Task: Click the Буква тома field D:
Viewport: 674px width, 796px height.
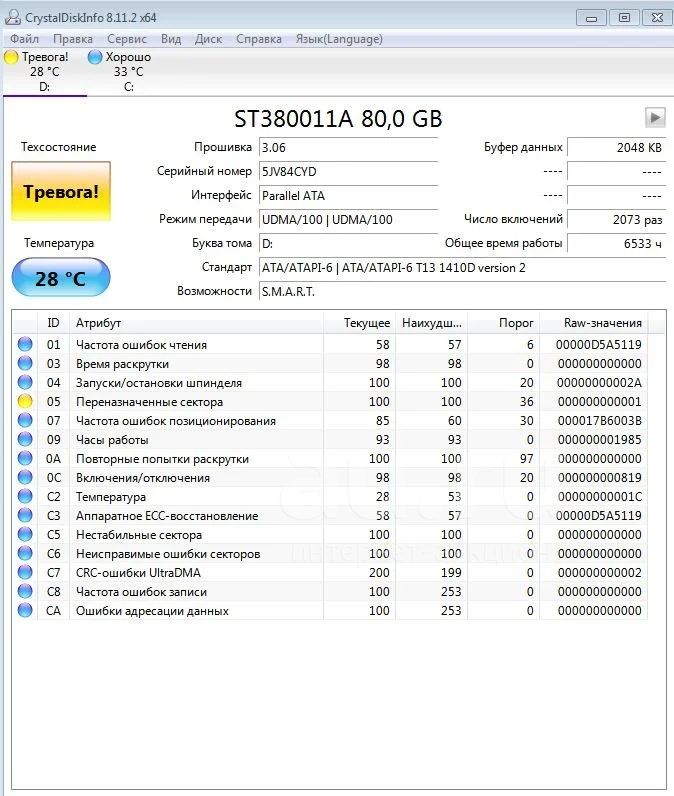Action: (349, 243)
